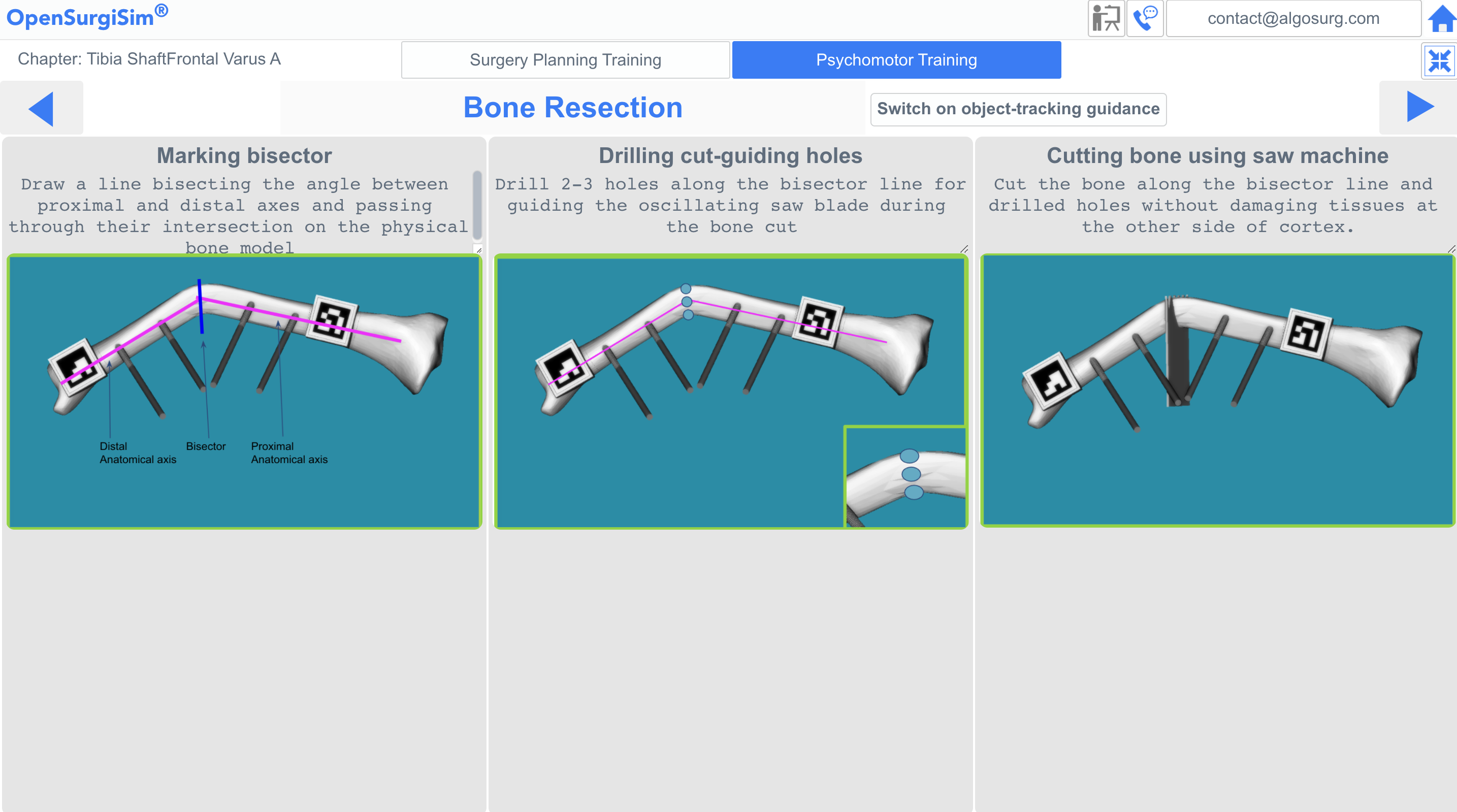This screenshot has width=1457, height=812.
Task: Select the Cutting bone saw machine image
Action: tap(1217, 390)
